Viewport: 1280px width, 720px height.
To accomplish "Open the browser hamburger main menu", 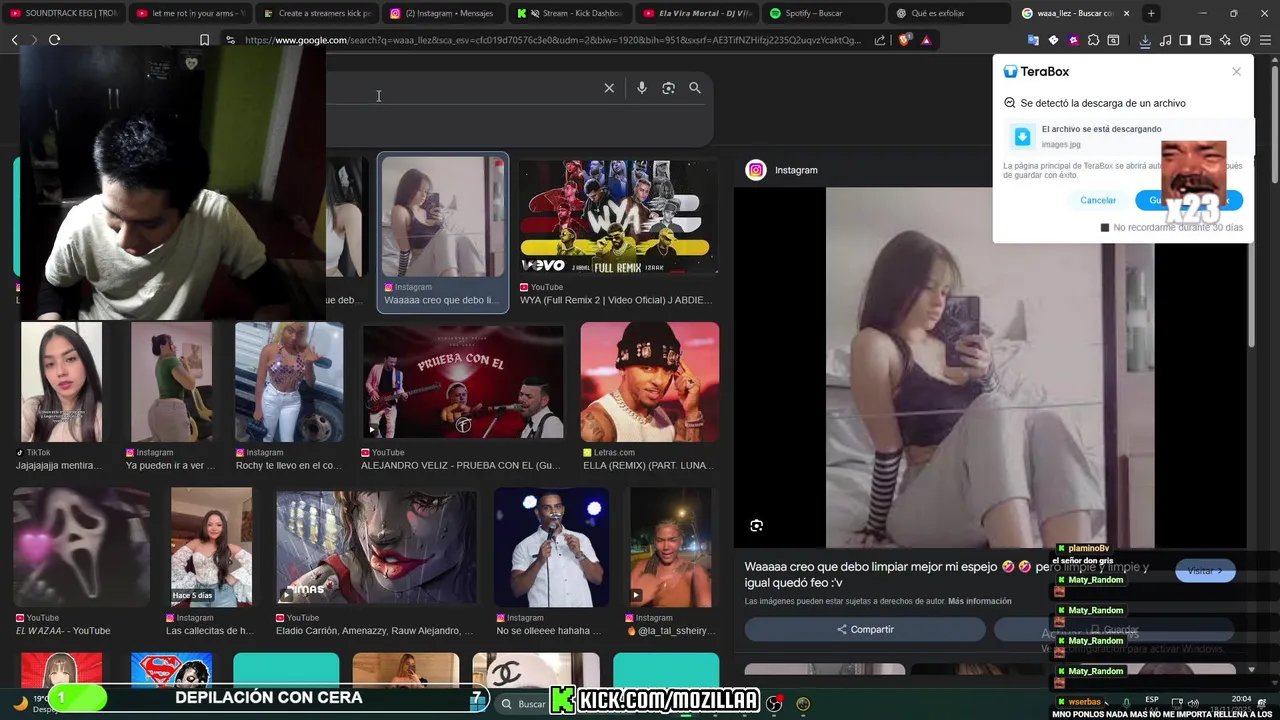I will tap(1266, 40).
